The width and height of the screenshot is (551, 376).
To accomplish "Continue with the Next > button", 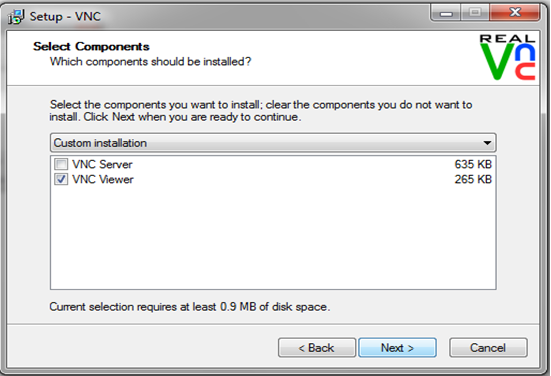I will tap(397, 348).
